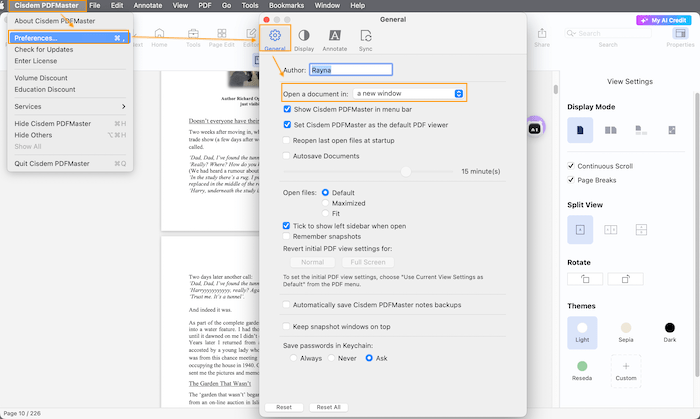
Task: Click the Reset button
Action: (x=284, y=407)
